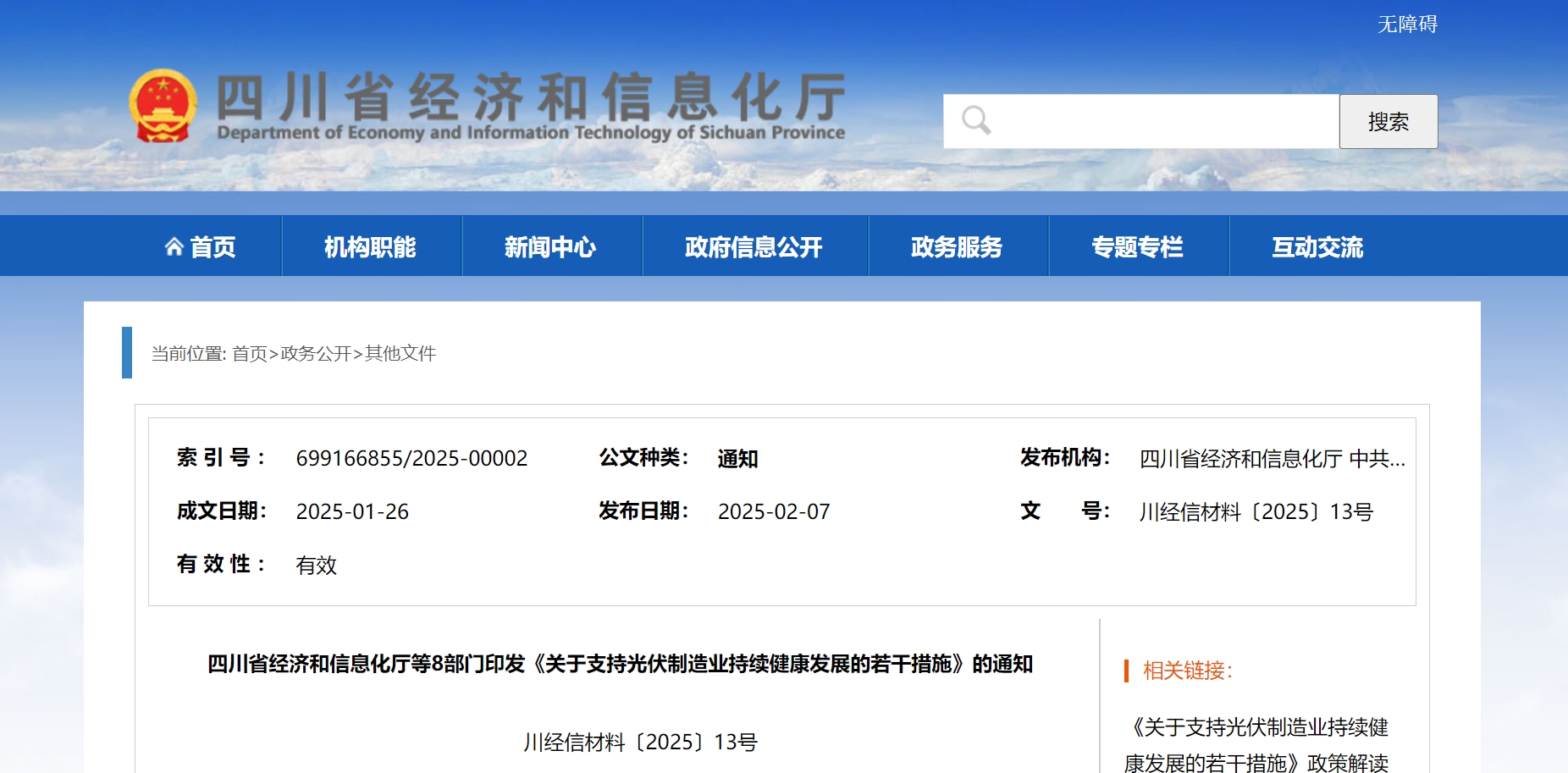Open the 互动交流 navigation item
The width and height of the screenshot is (1568, 773).
pyautogui.click(x=1317, y=246)
